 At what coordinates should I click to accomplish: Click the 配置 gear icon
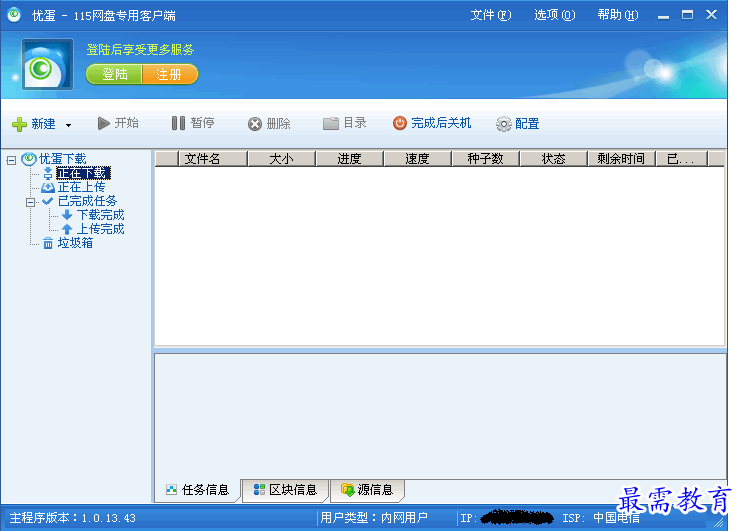pyautogui.click(x=504, y=124)
